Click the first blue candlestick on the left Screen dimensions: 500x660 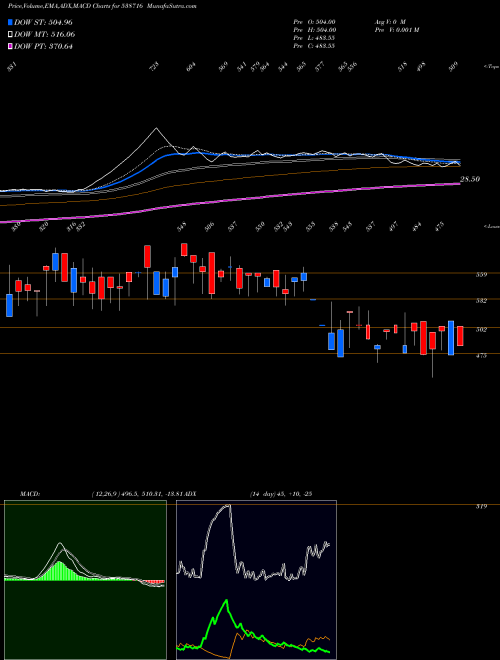tap(9, 306)
